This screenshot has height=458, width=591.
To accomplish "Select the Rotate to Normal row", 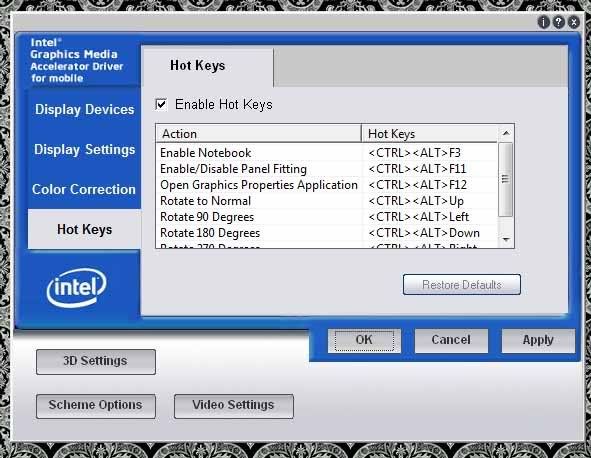I will (326, 201).
